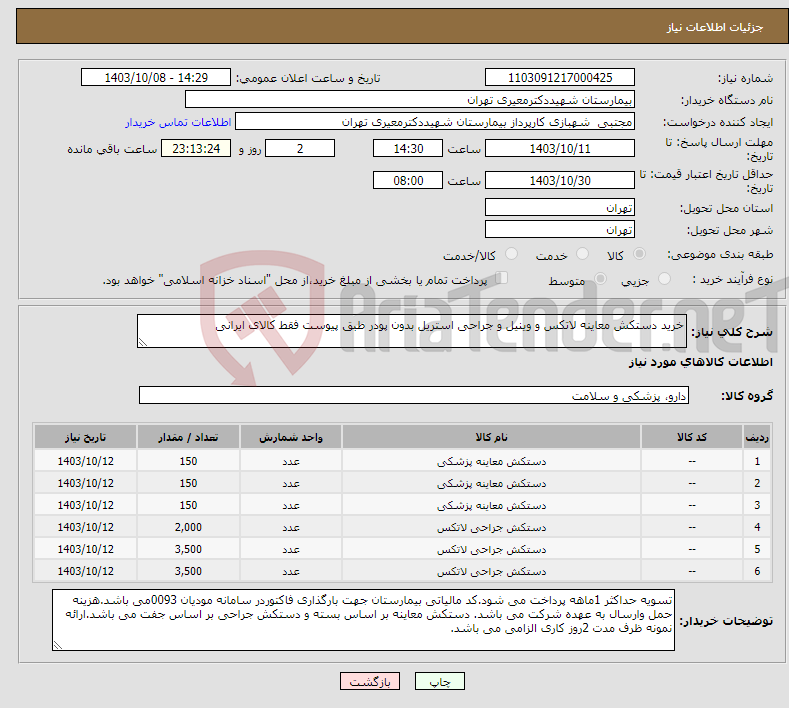This screenshot has height=708, width=789.
Task: Click the delivery province field استان محل تحویل
Action: [560, 207]
